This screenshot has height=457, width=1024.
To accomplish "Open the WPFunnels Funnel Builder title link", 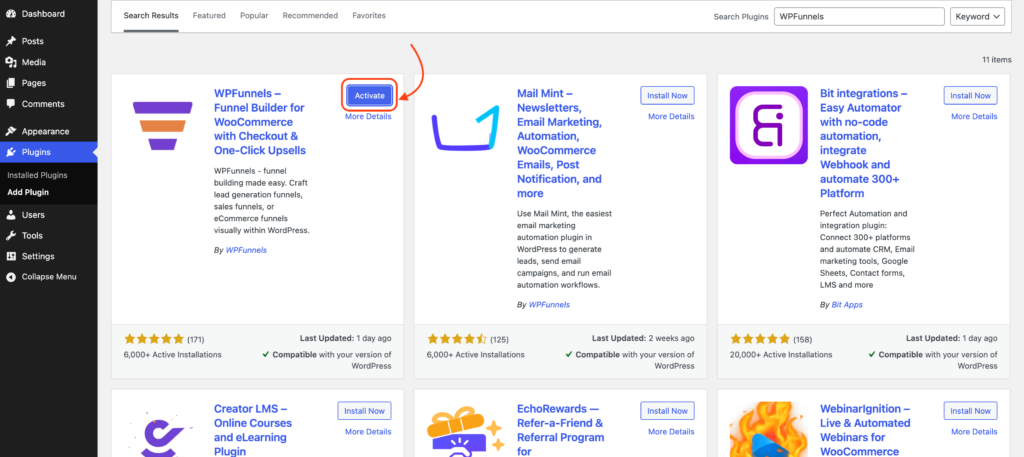I will tap(260, 122).
